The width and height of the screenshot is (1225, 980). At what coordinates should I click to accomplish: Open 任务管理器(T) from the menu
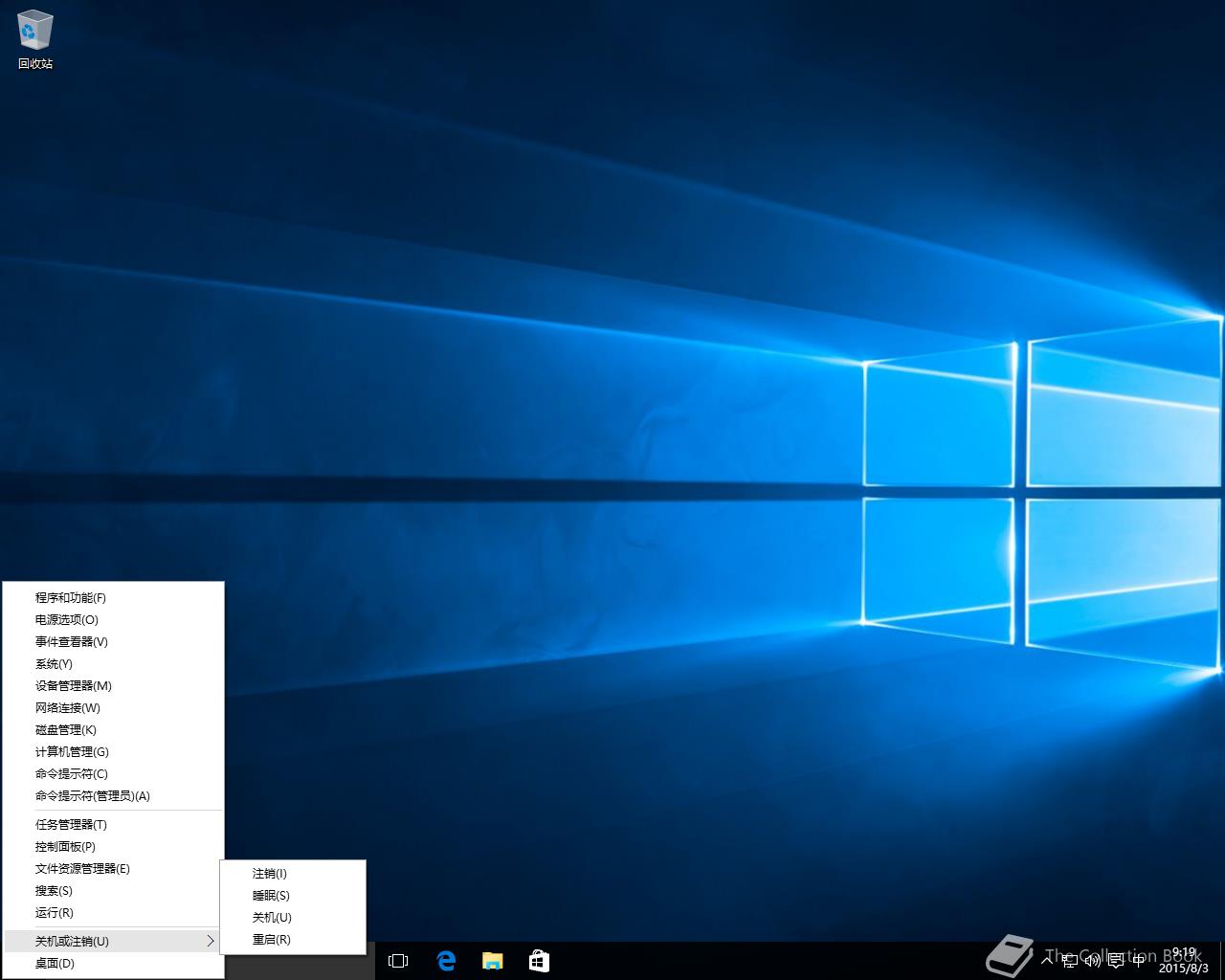[x=71, y=825]
